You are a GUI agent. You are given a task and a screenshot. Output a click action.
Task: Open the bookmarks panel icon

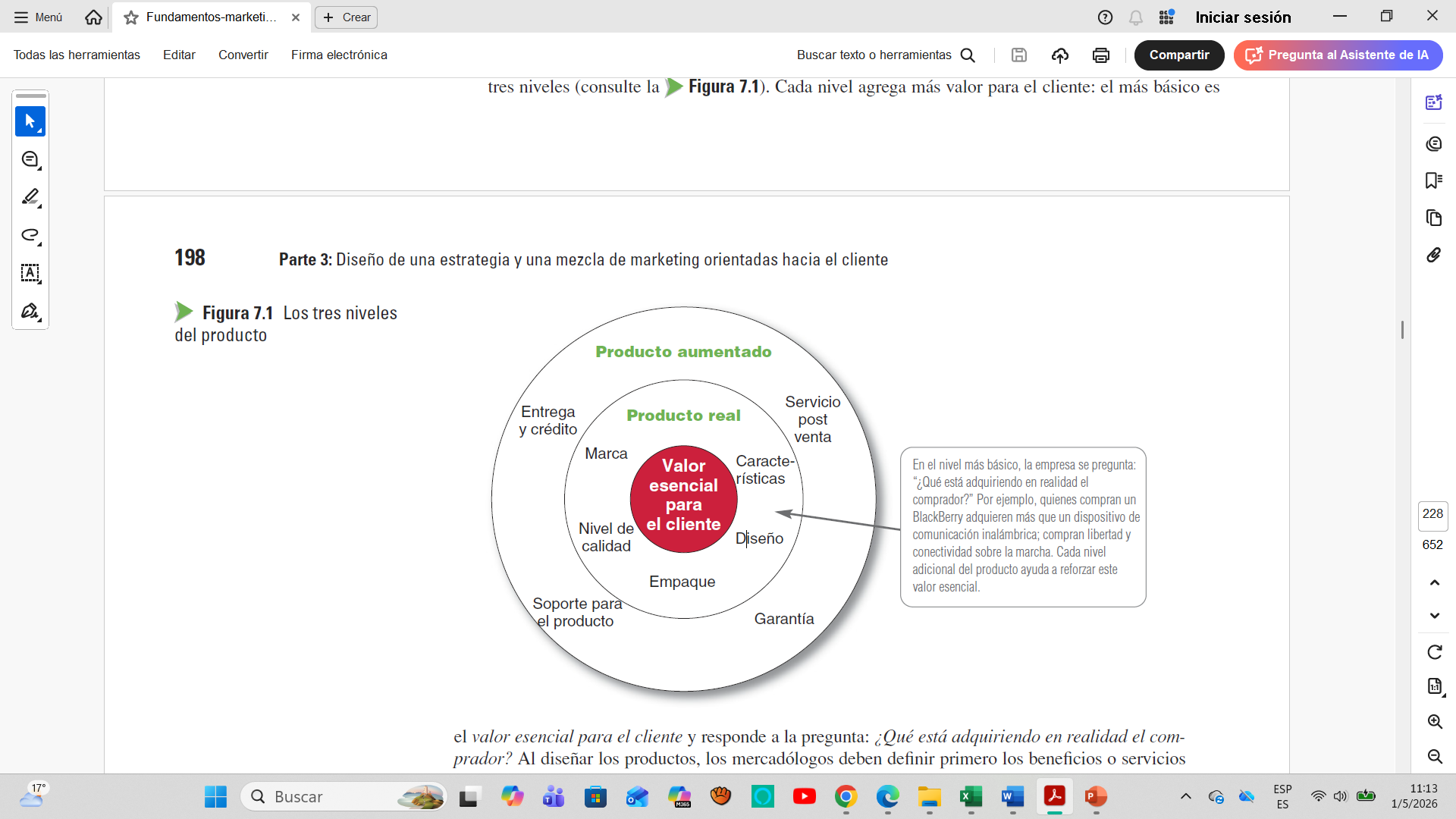(x=1433, y=180)
